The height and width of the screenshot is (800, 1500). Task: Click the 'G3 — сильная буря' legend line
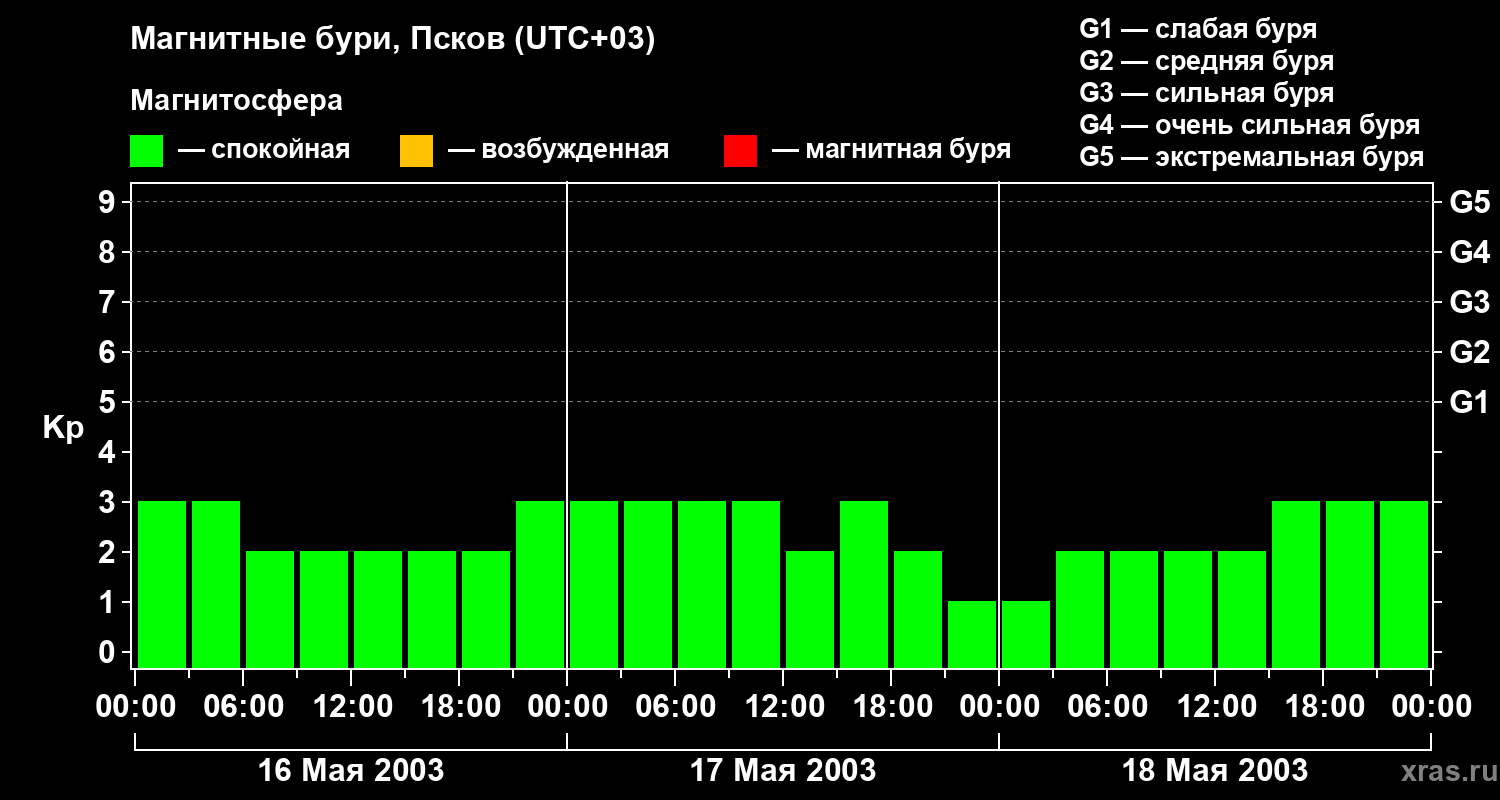(x=1206, y=93)
